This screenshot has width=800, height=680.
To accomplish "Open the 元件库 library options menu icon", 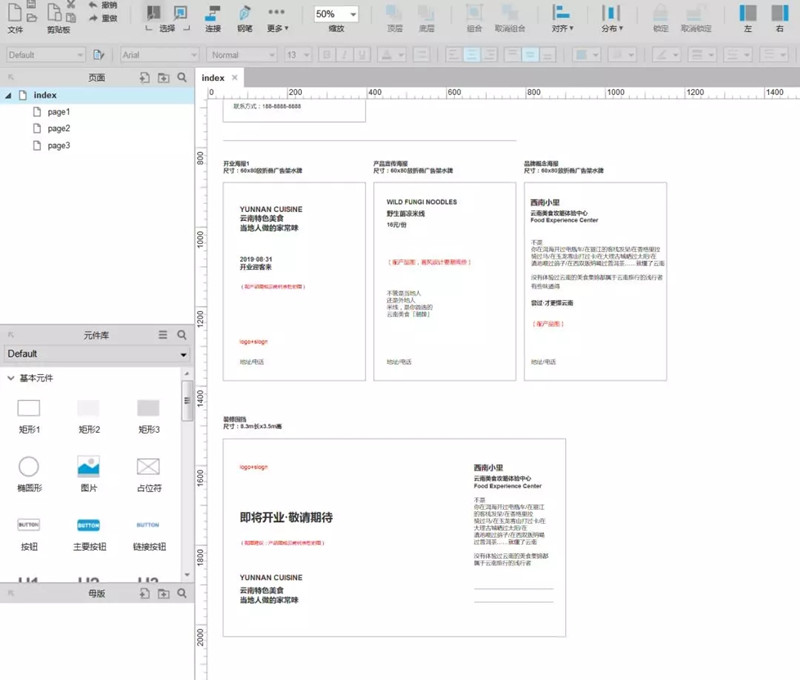I will (163, 335).
